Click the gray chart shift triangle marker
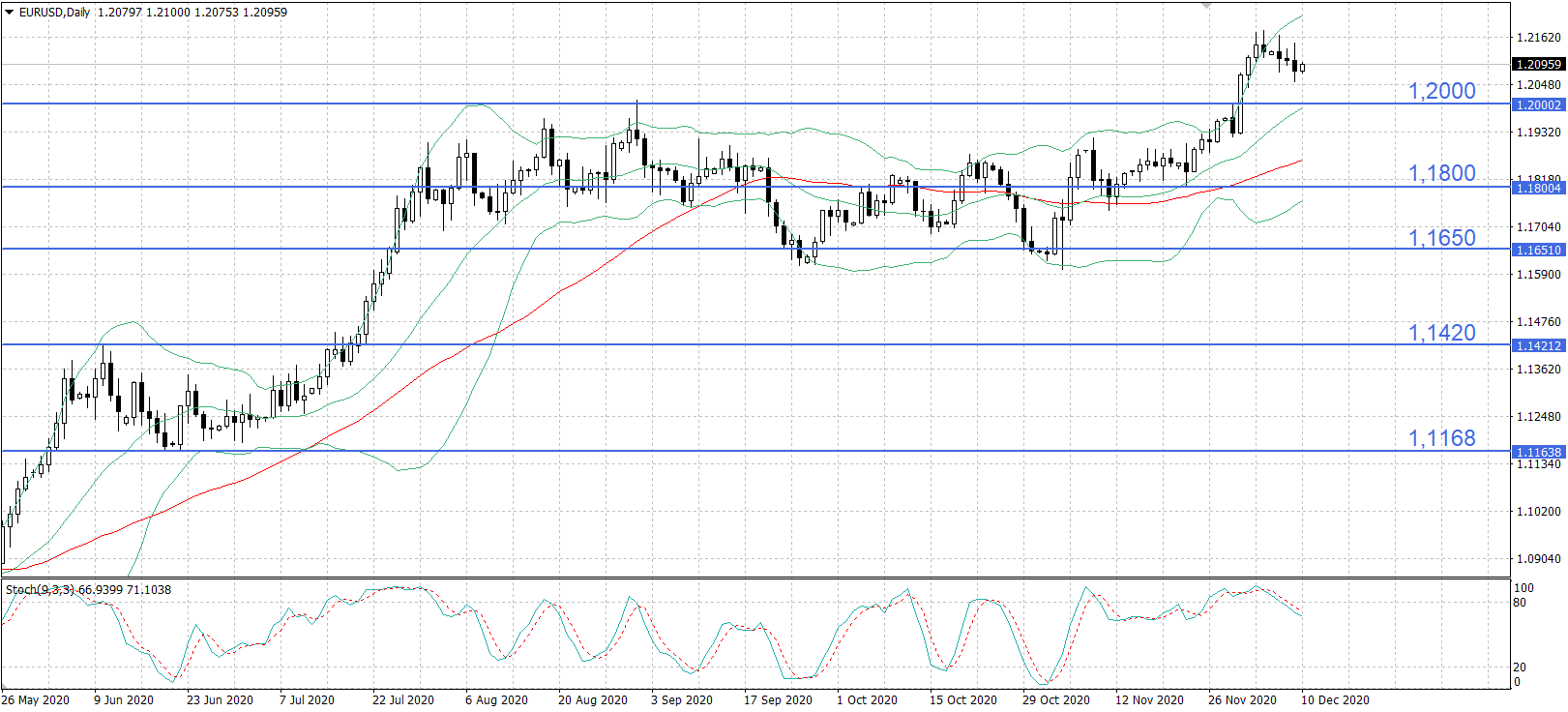The height and width of the screenshot is (712, 1568). (x=1206, y=6)
